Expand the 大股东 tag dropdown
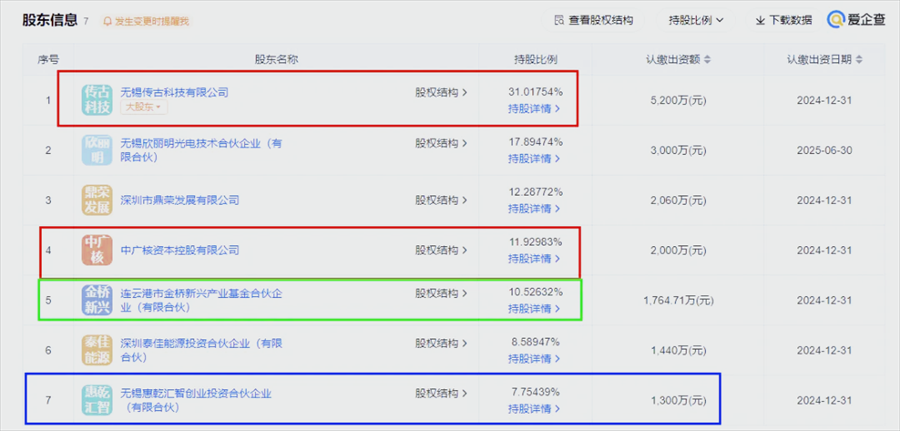 143,107
